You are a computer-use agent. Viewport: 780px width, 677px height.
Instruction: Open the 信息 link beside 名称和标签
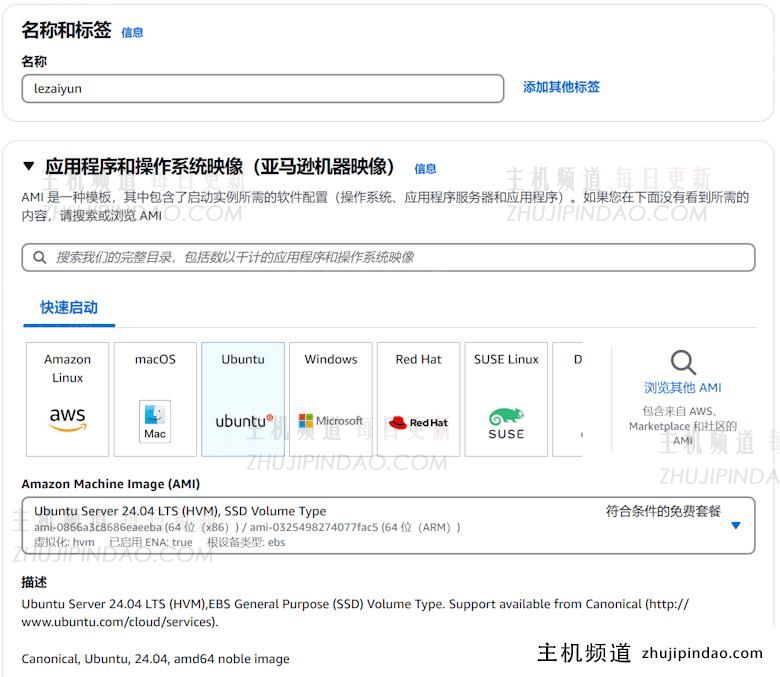click(x=132, y=32)
